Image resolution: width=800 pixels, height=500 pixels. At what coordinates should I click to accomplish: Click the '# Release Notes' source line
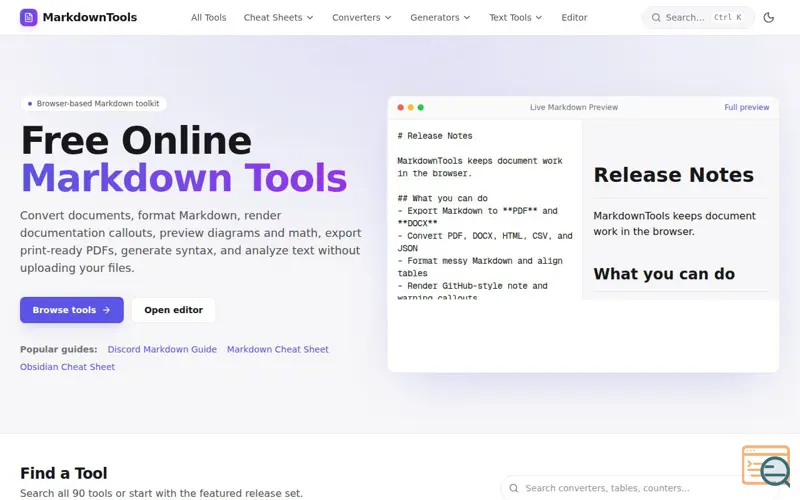435,136
